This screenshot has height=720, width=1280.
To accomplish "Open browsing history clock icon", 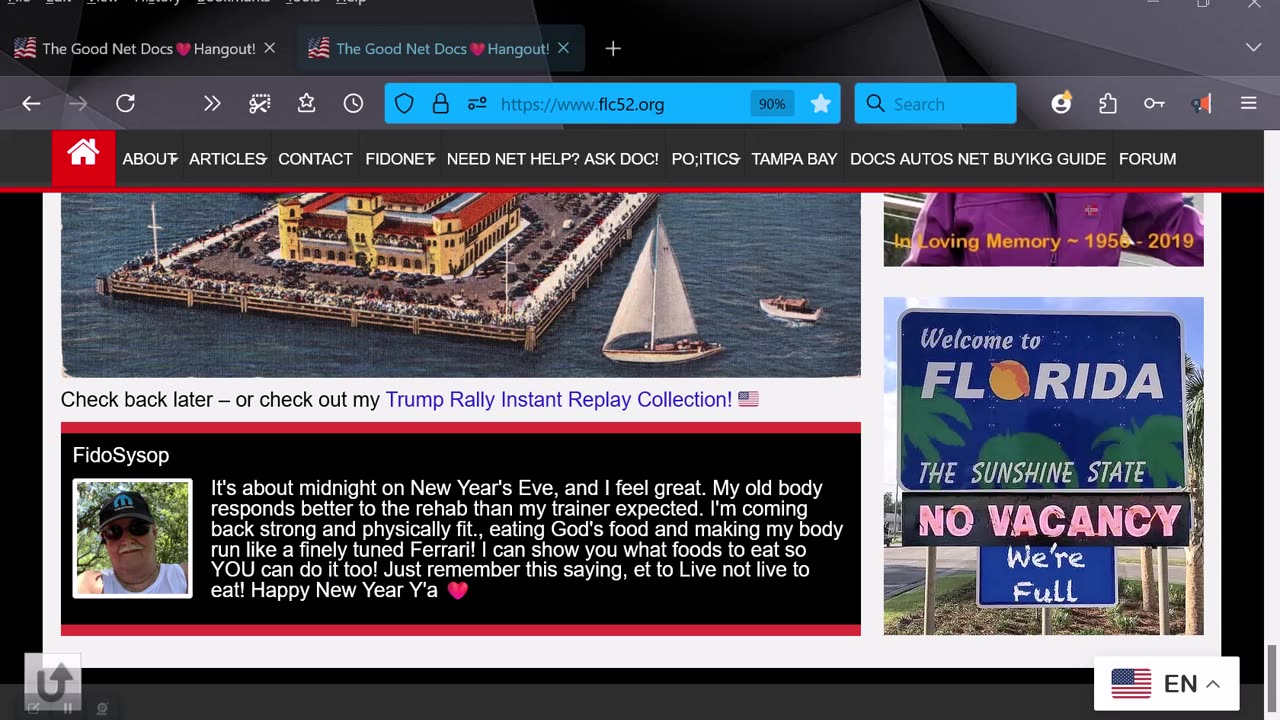I will (x=353, y=104).
